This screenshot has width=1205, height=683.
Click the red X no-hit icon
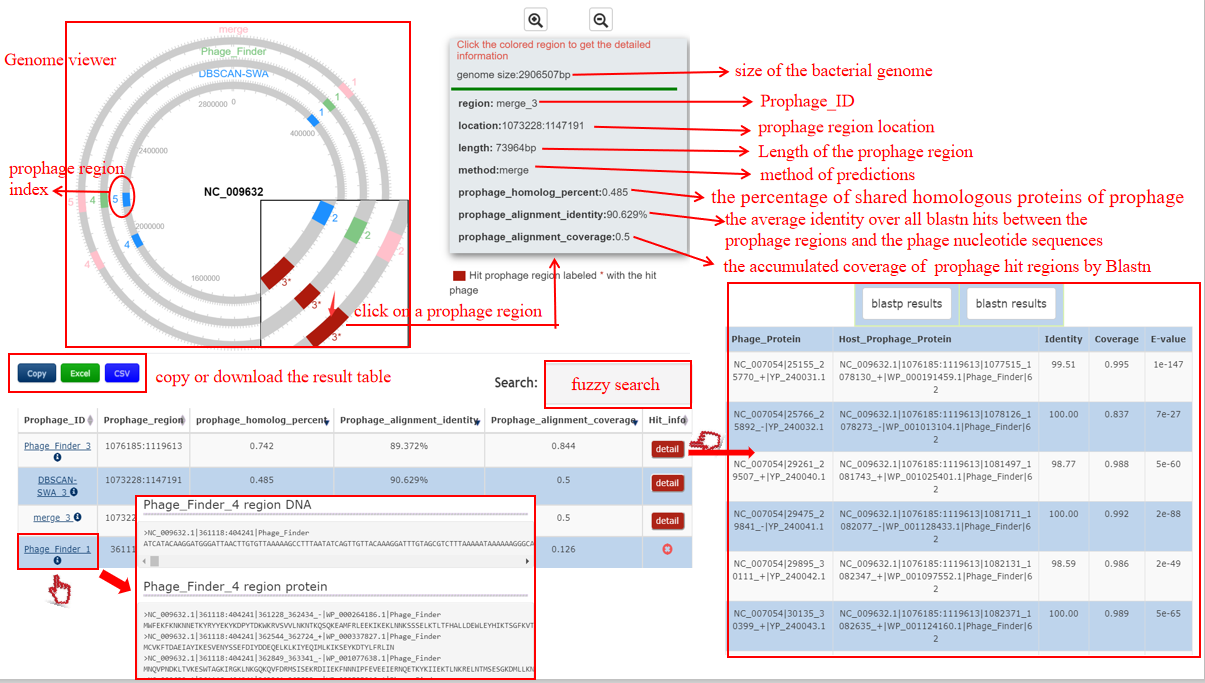pos(667,550)
